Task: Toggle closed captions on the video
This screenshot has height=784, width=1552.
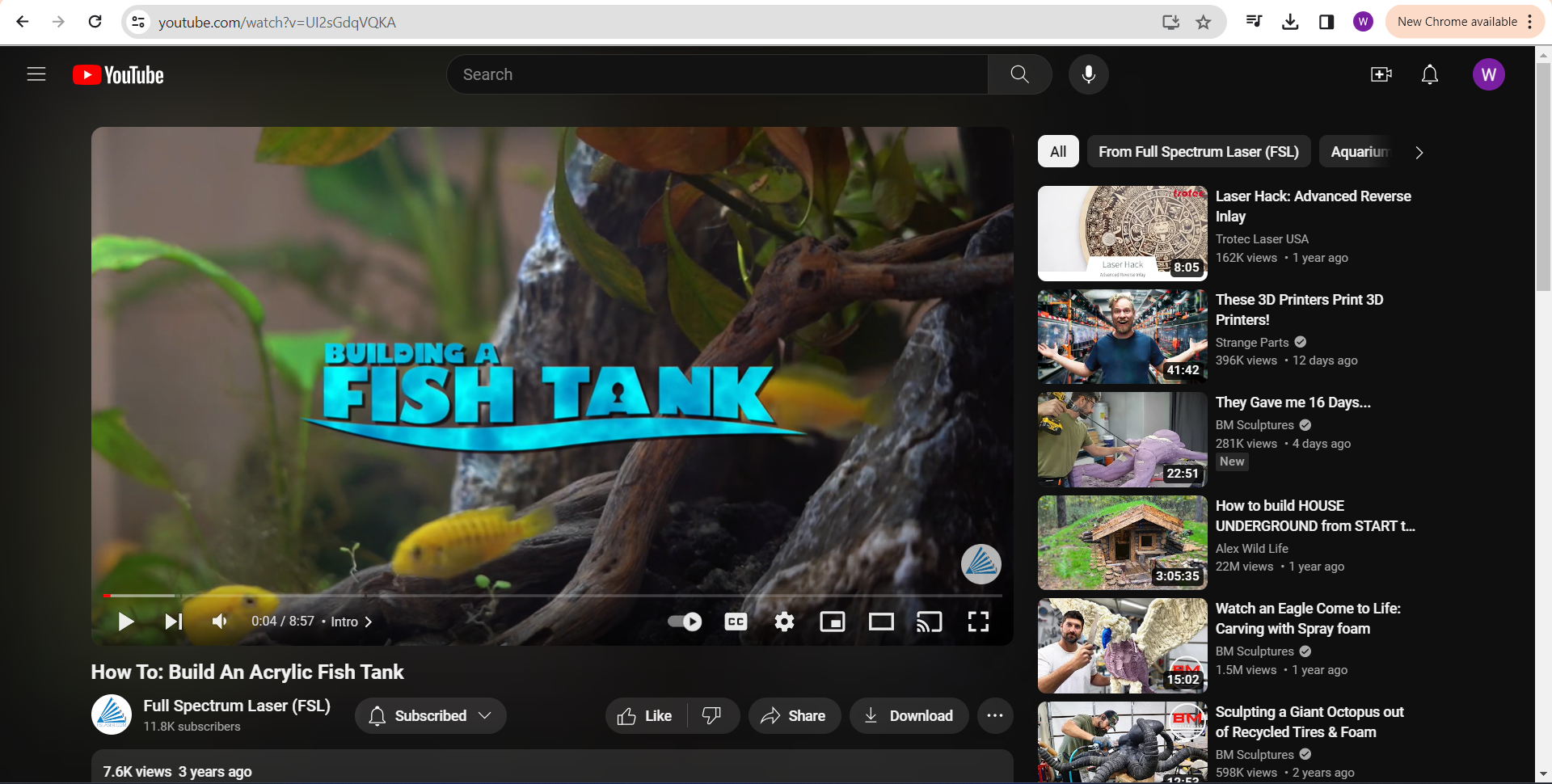Action: [736, 622]
